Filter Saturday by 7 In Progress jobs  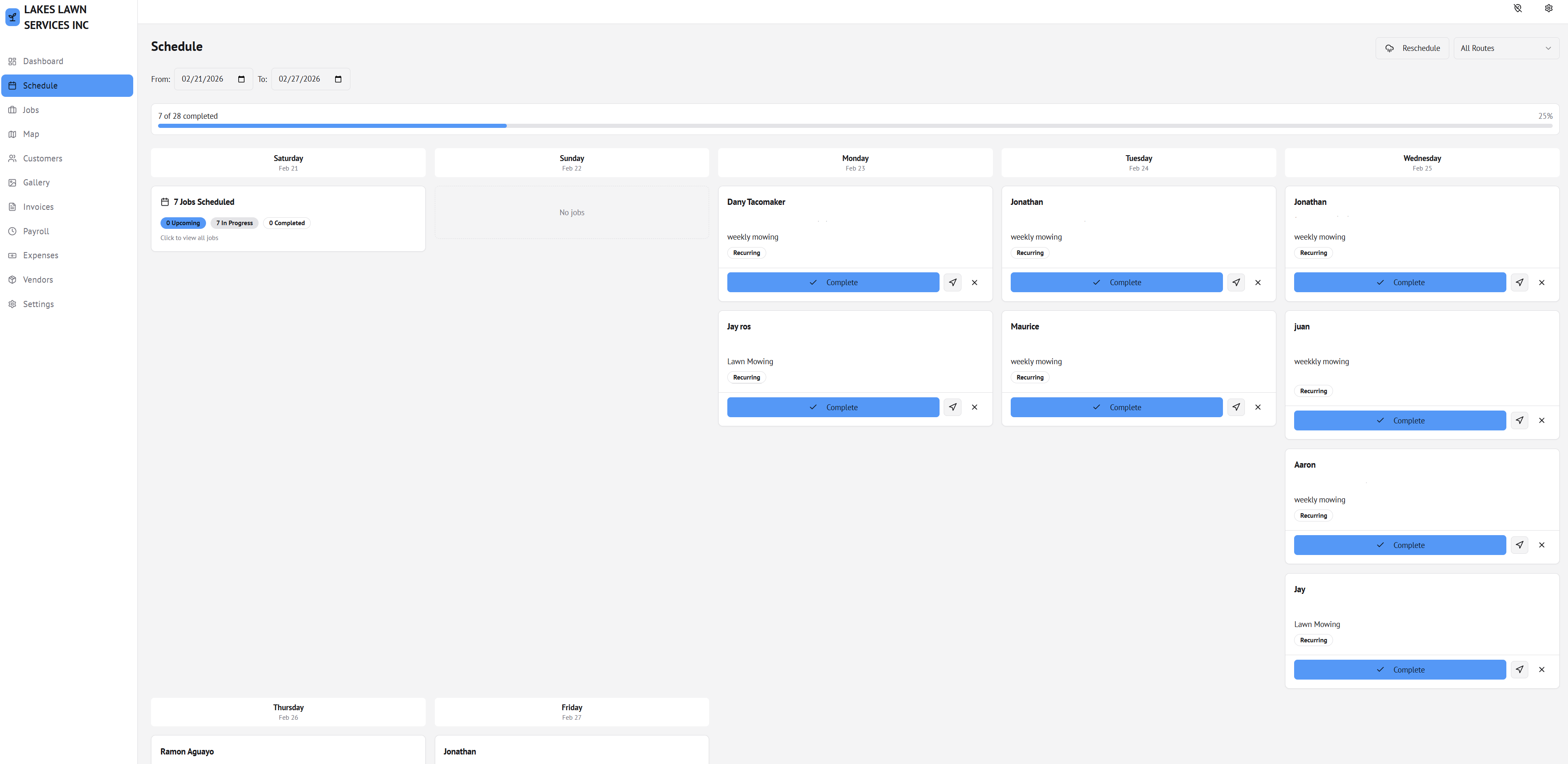[x=234, y=223]
